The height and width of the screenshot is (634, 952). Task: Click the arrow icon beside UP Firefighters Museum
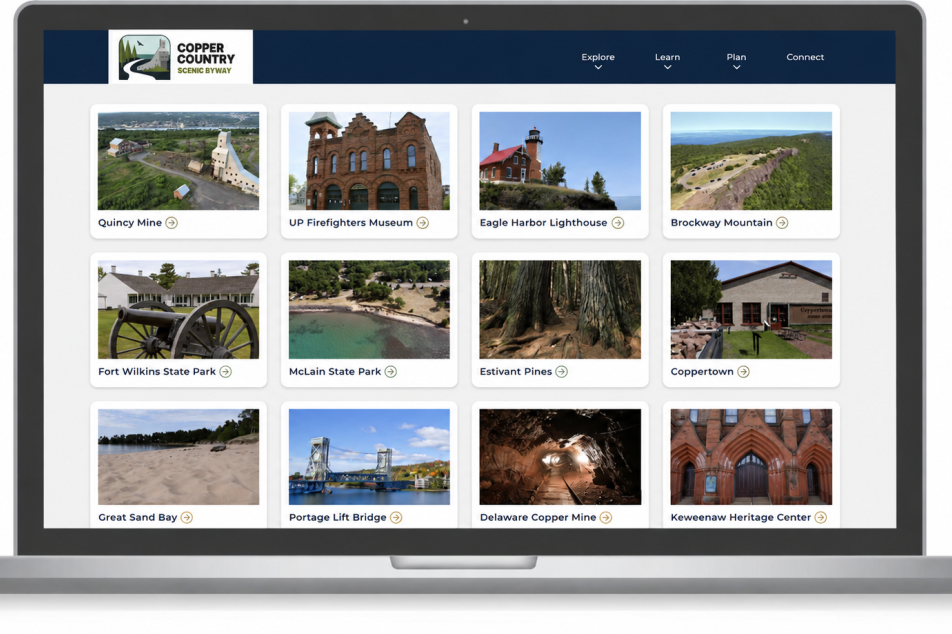pos(423,223)
